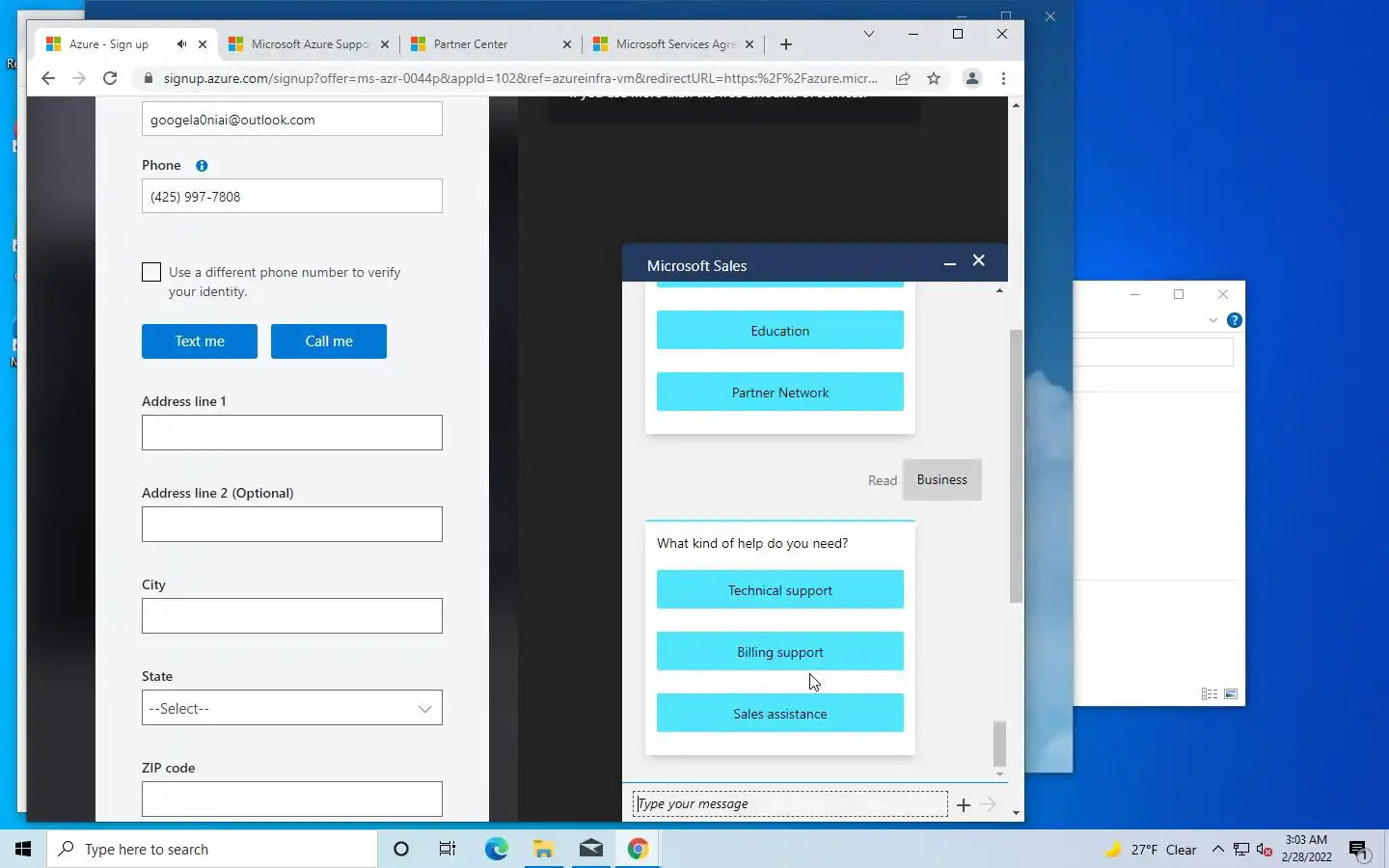Image resolution: width=1389 pixels, height=868 pixels.
Task: Open Task View on the taskbar
Action: [x=448, y=849]
